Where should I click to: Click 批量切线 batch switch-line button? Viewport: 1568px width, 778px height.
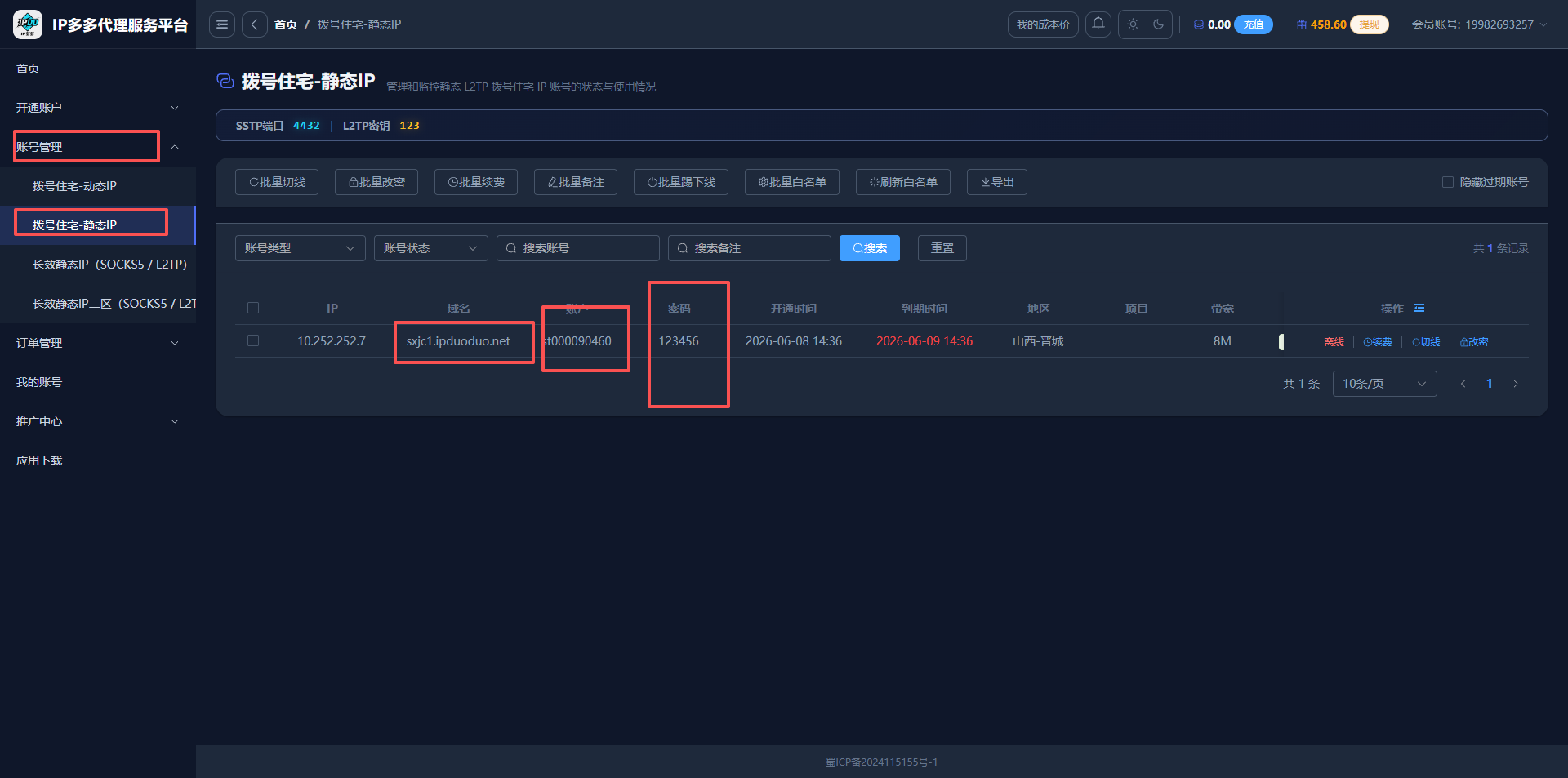coord(277,182)
